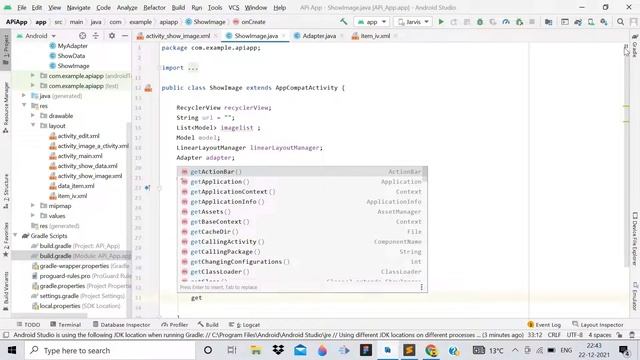
Task: Open the Database Inspector tool window
Action: click(x=122, y=324)
